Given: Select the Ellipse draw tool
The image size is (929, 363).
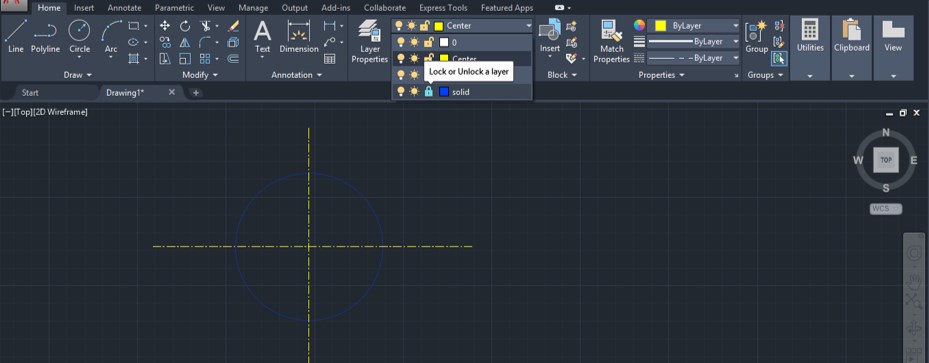Looking at the screenshot, I should tap(134, 42).
